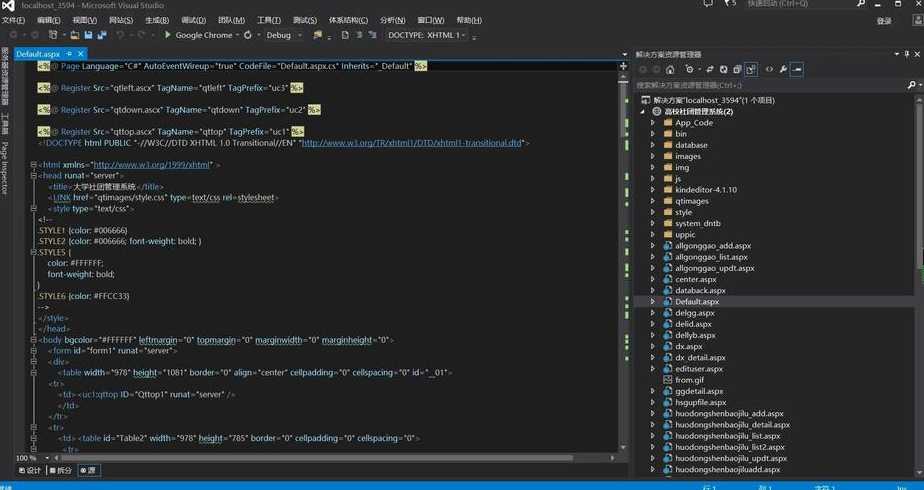Click Solution Explorer Properties wrench icon

pos(783,69)
